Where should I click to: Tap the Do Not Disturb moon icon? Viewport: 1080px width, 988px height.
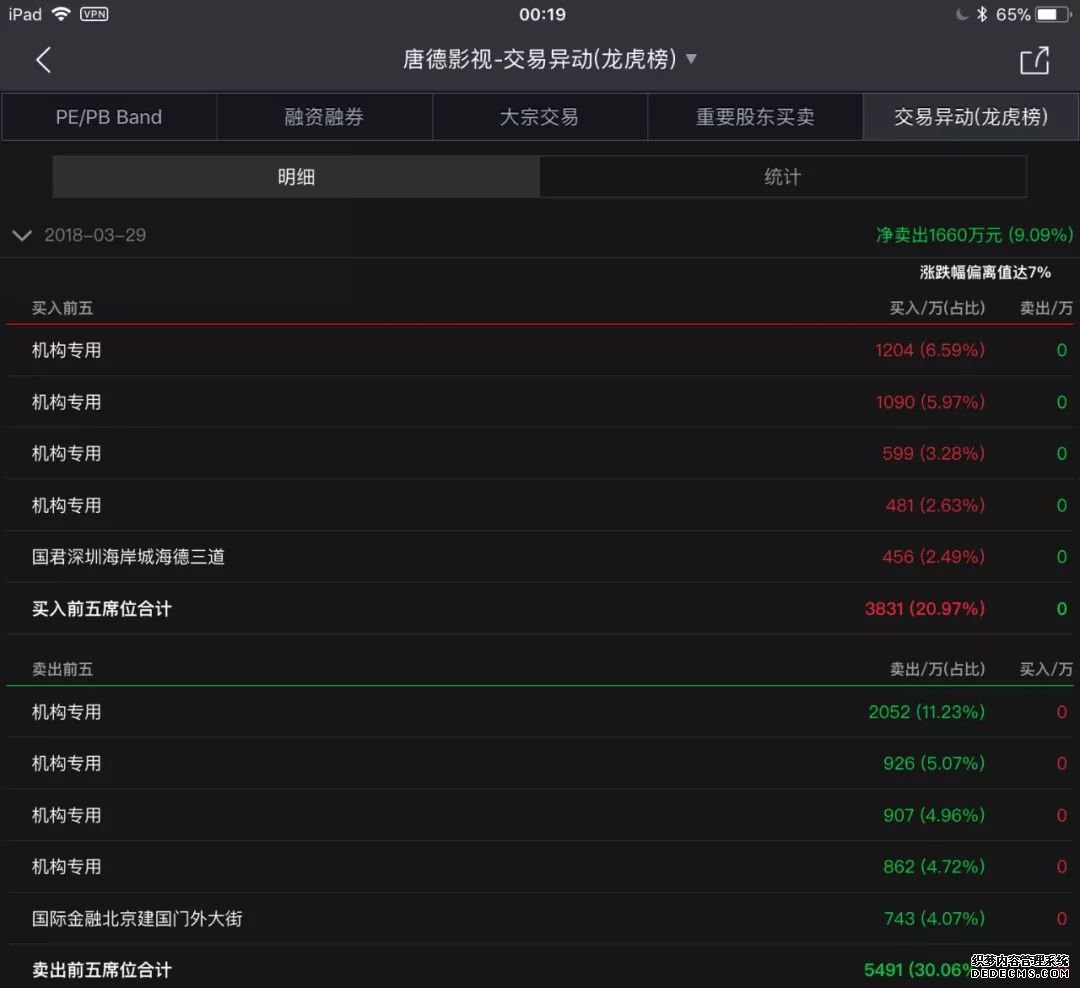(x=962, y=14)
